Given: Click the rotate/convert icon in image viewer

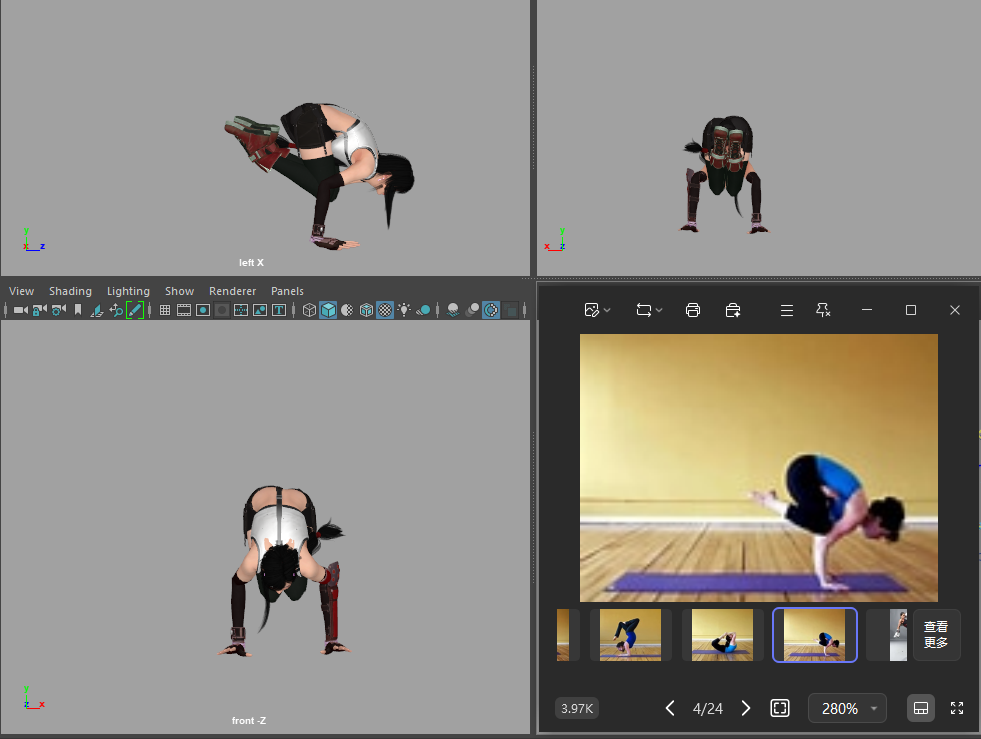Looking at the screenshot, I should click(x=643, y=310).
